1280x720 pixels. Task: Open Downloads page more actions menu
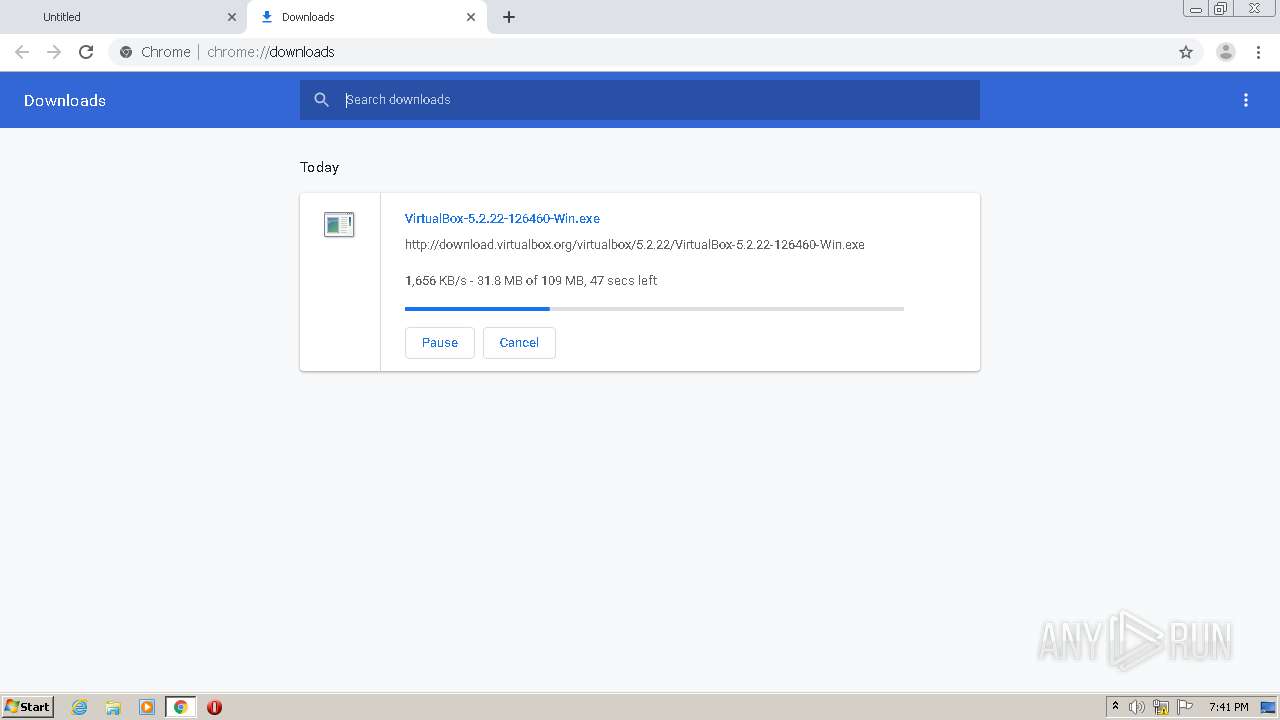pos(1246,100)
